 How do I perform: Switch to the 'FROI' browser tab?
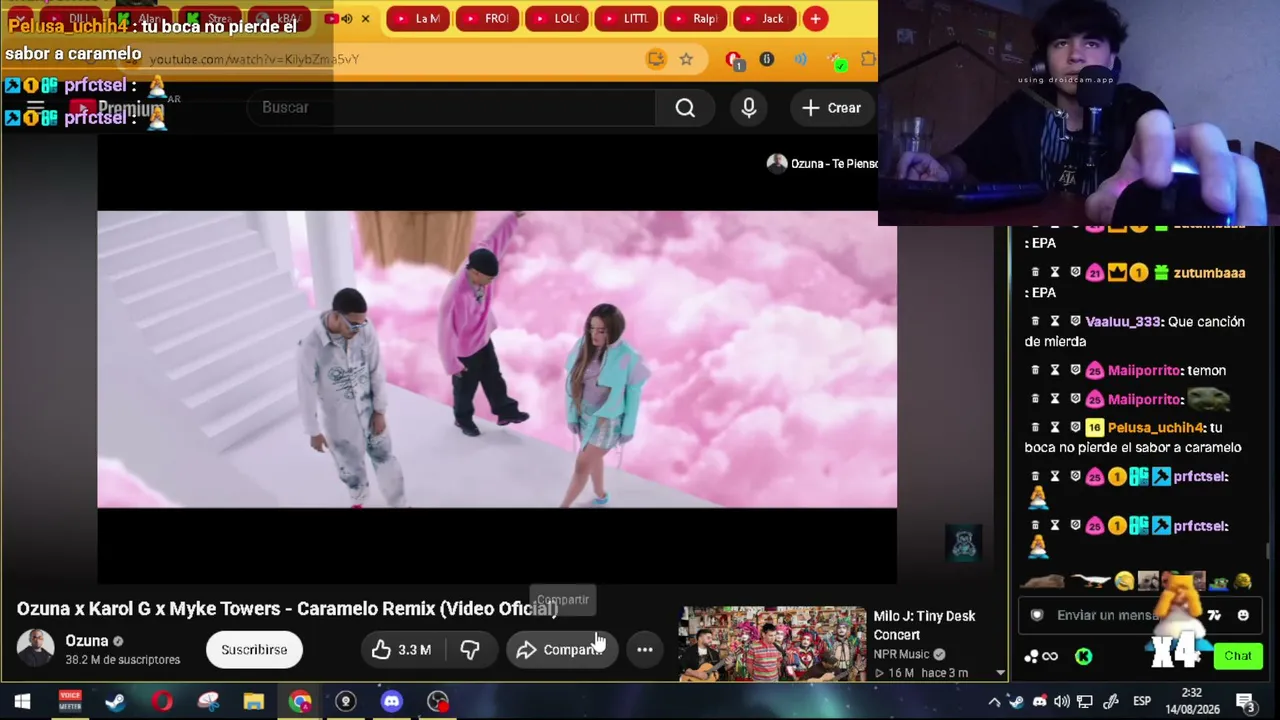(x=487, y=18)
